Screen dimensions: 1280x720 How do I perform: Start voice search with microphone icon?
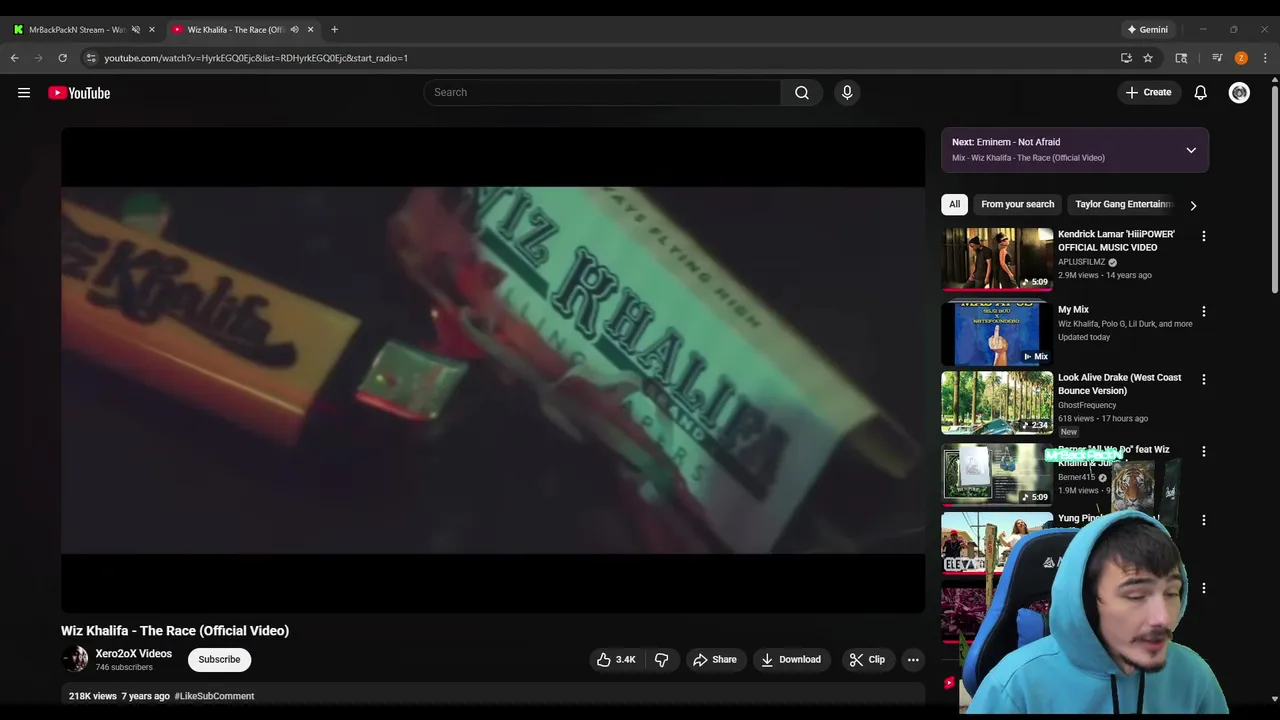[847, 93]
